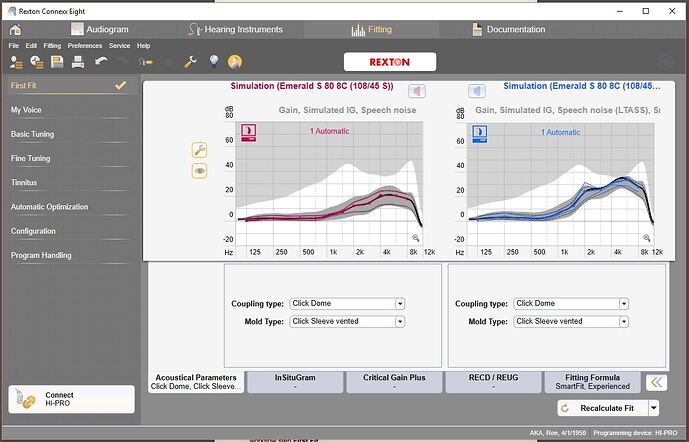
Task: Save the session with floppy disk icon
Action: tap(57, 62)
